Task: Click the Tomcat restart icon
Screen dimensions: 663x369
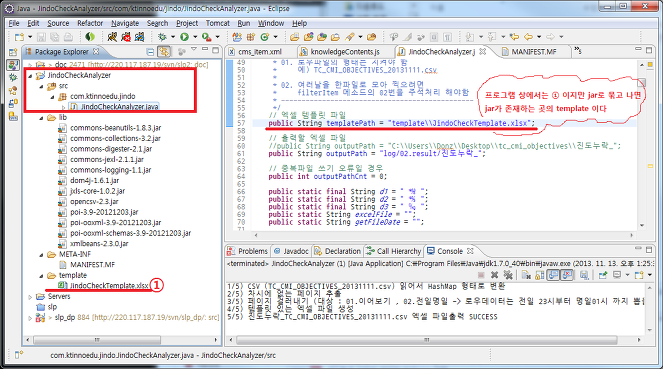Action: pos(139,37)
